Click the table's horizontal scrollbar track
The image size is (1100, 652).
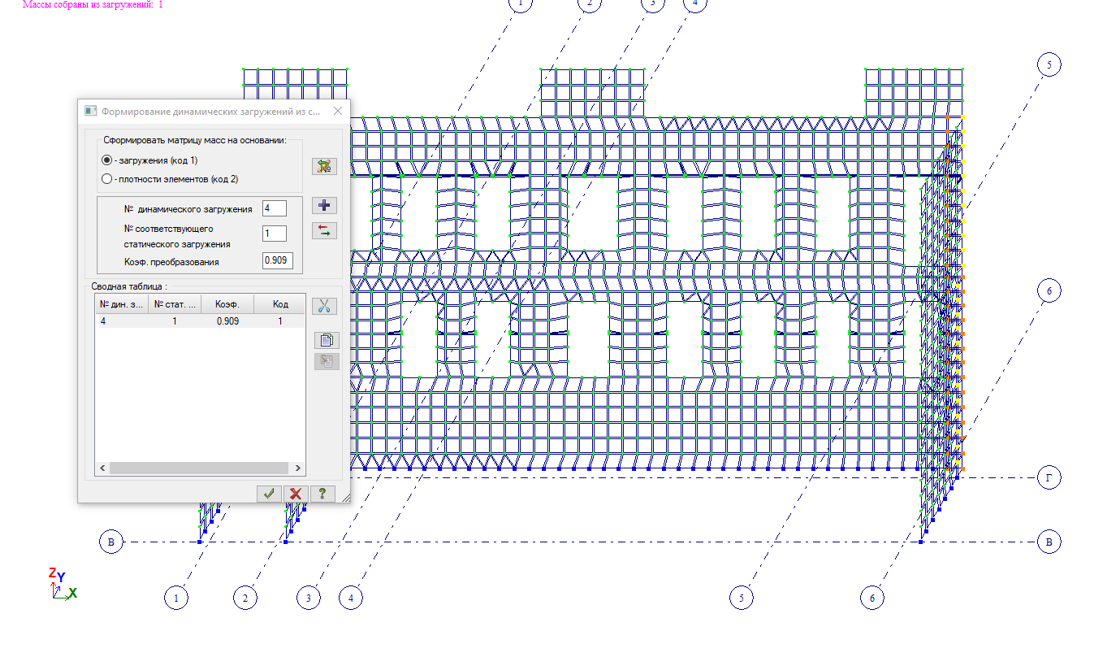point(199,468)
